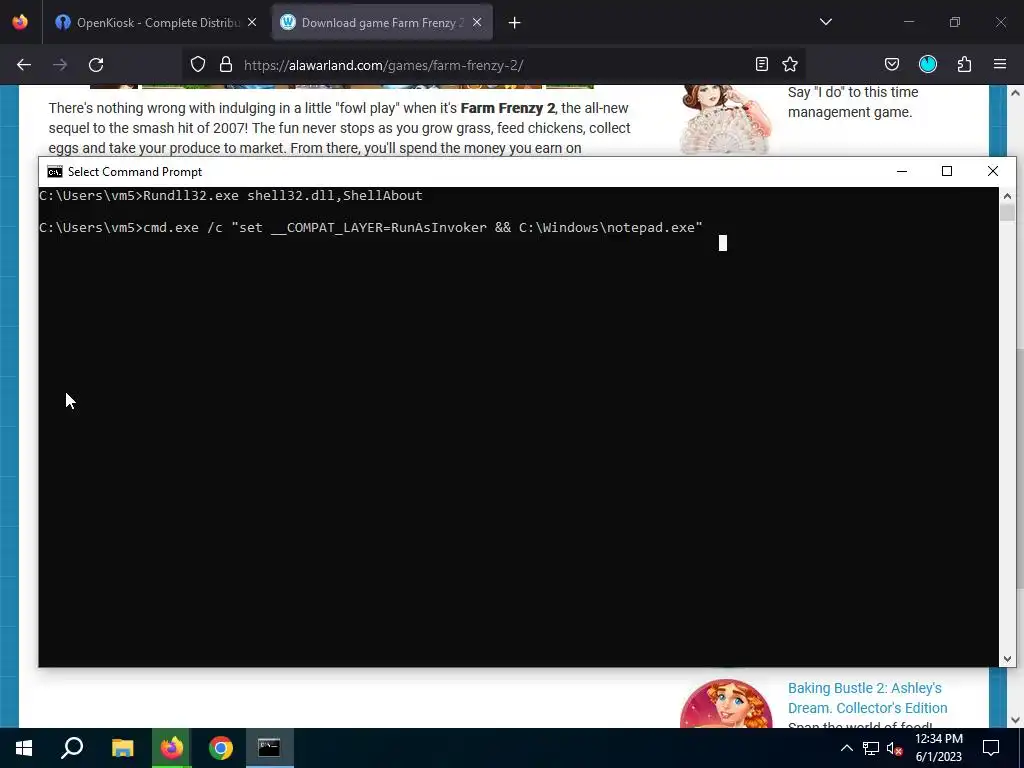This screenshot has height=768, width=1024.
Task: Launch Chrome from the taskbar
Action: point(221,748)
